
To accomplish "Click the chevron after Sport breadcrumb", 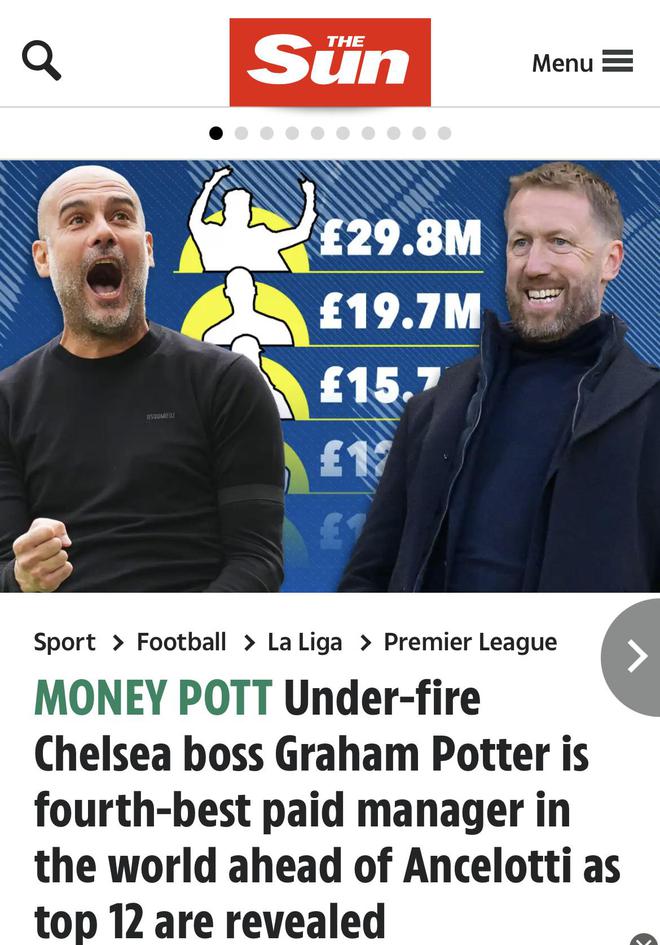I will (x=118, y=644).
